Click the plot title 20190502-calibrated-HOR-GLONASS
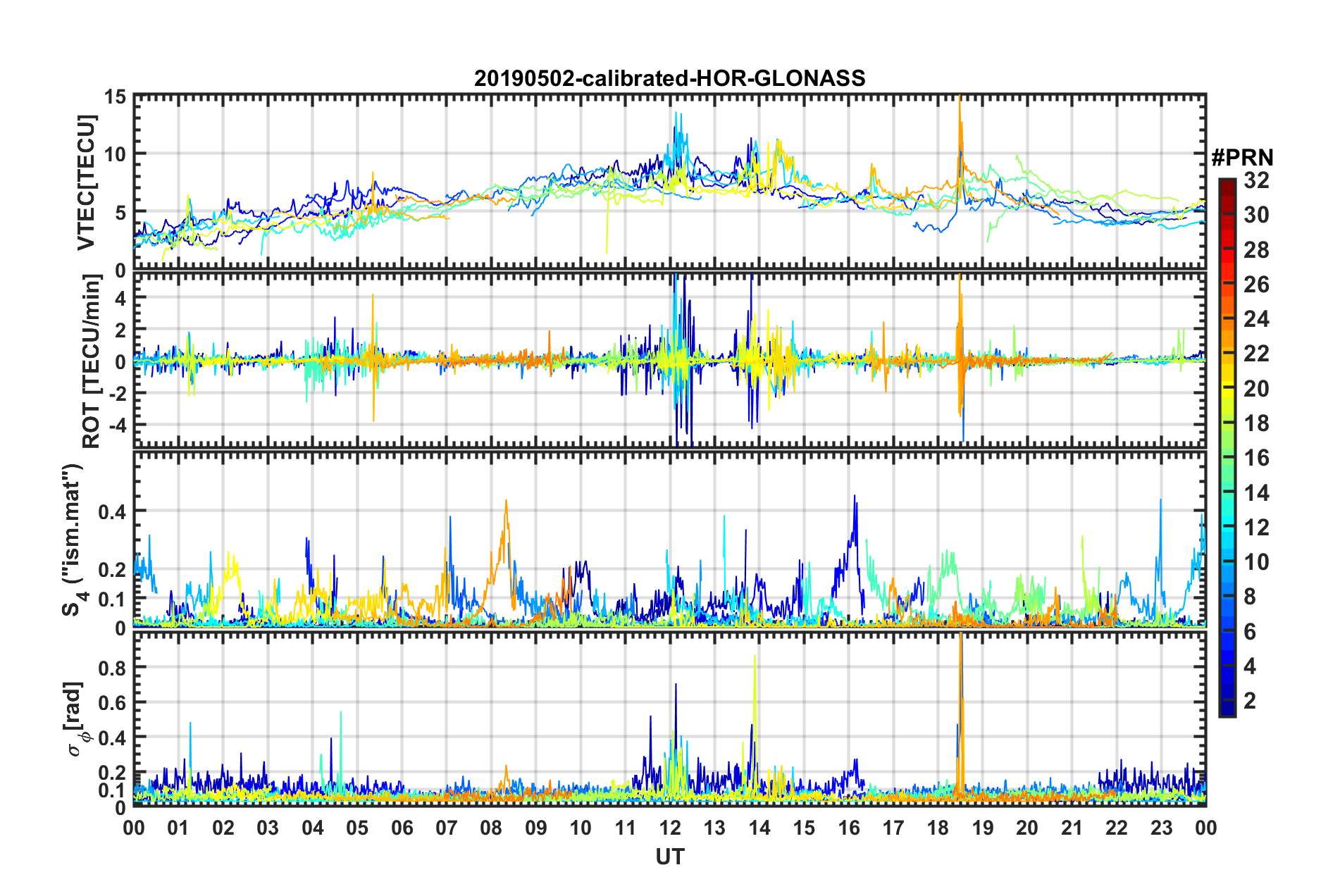This screenshot has height=896, width=1340. (x=669, y=77)
